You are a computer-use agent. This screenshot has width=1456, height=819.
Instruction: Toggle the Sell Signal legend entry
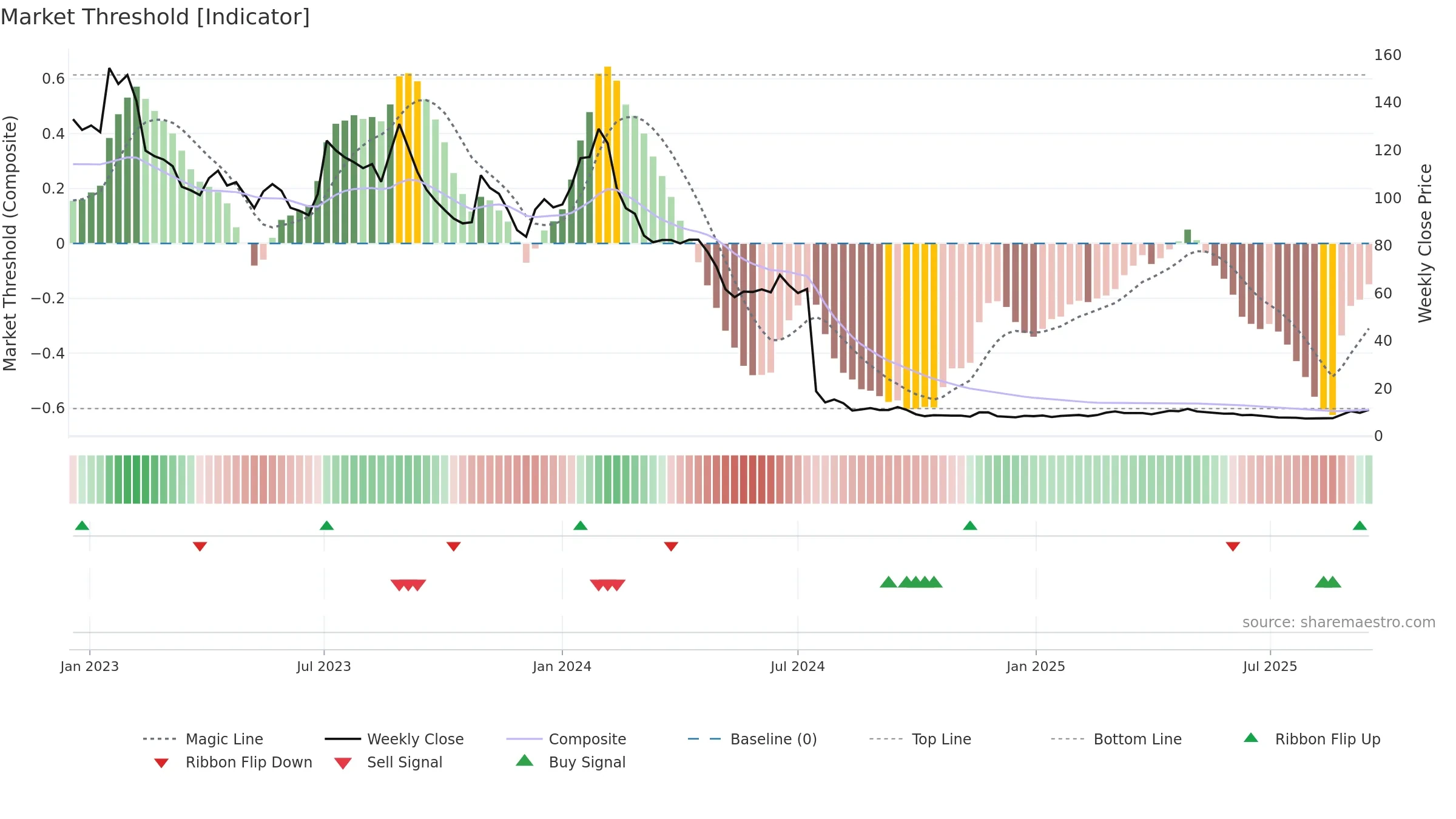tap(388, 762)
